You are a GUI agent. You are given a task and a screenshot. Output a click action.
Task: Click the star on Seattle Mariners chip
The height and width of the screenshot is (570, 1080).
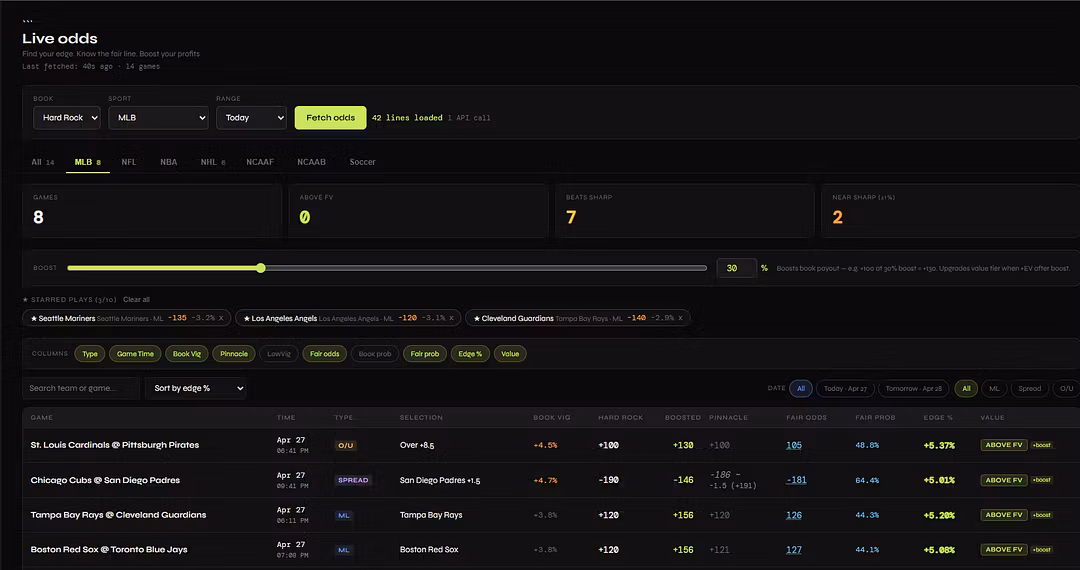click(x=34, y=318)
